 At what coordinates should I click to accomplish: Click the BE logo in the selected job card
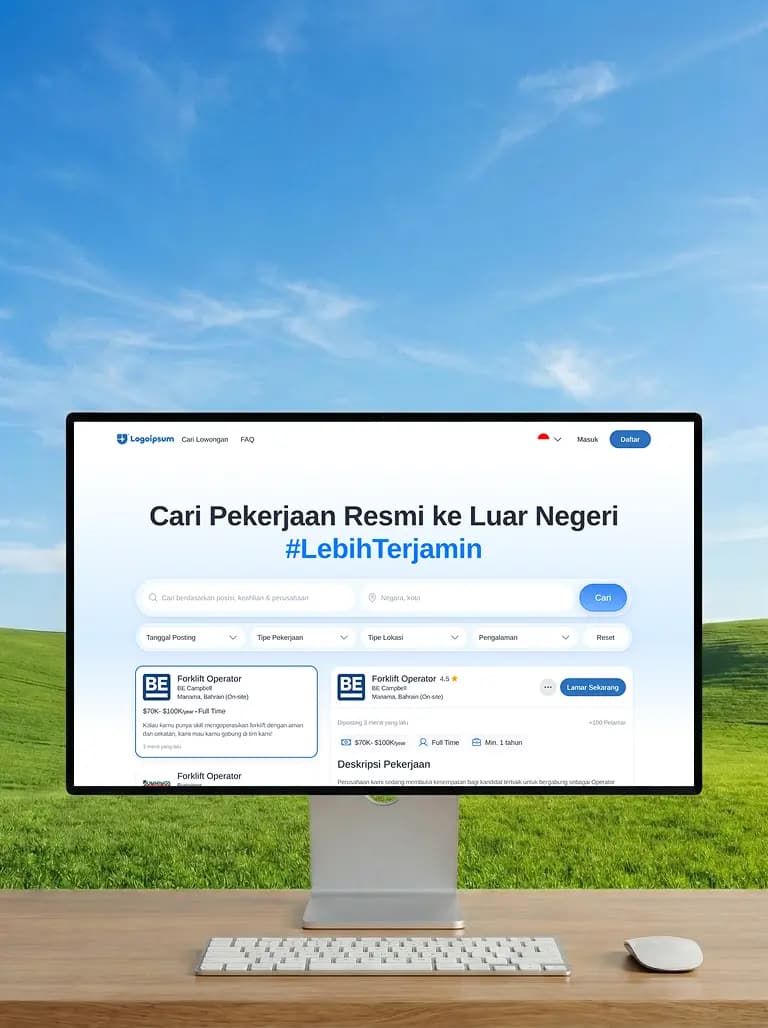156,687
